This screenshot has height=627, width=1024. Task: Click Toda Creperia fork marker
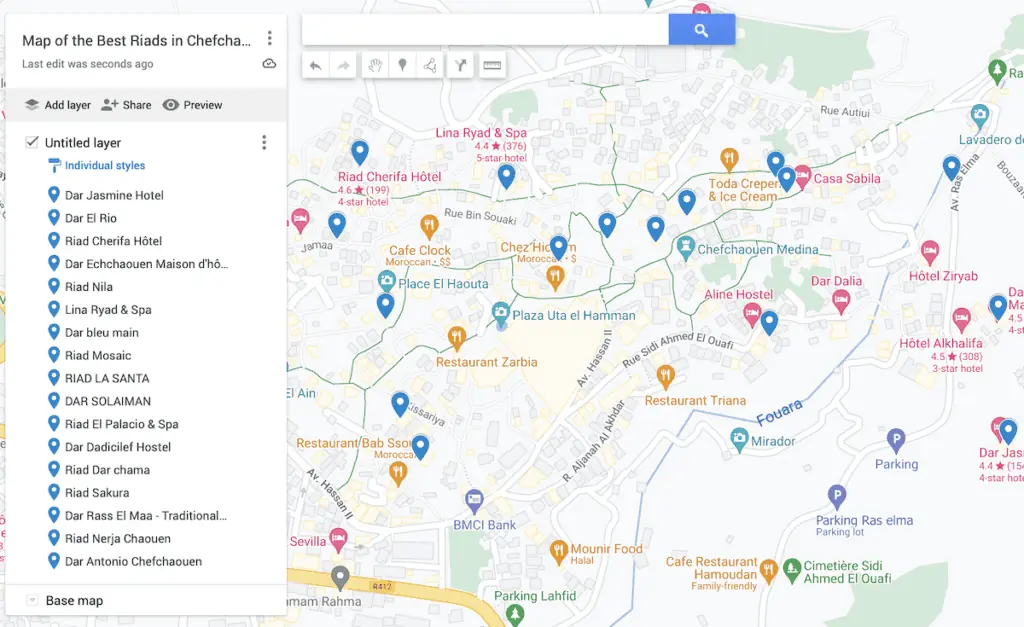click(x=729, y=159)
